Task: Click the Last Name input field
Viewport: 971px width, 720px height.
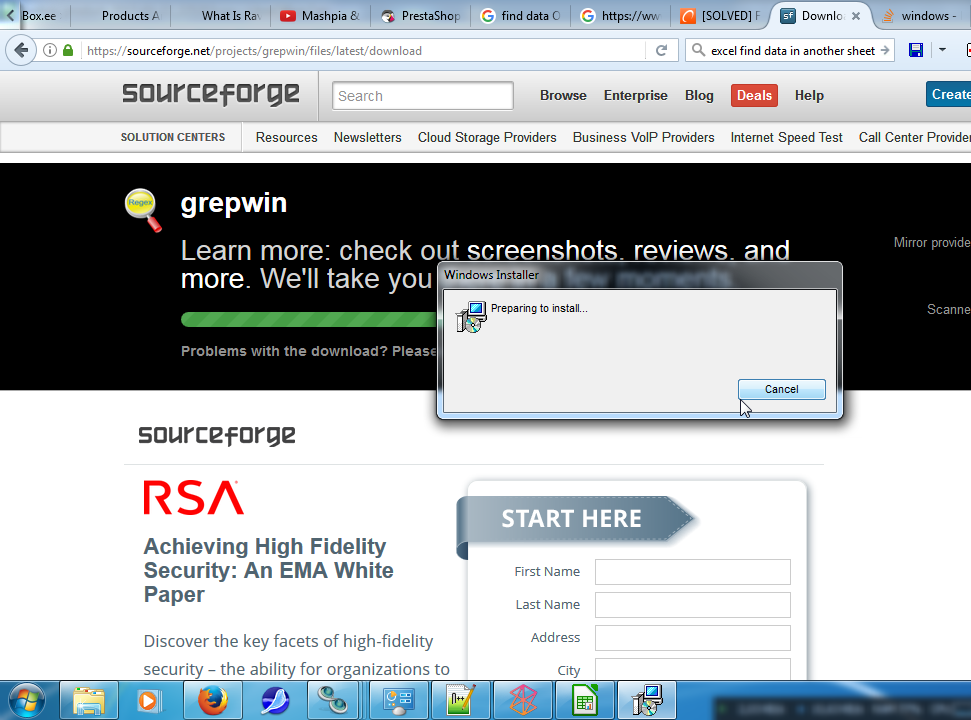Action: 693,605
